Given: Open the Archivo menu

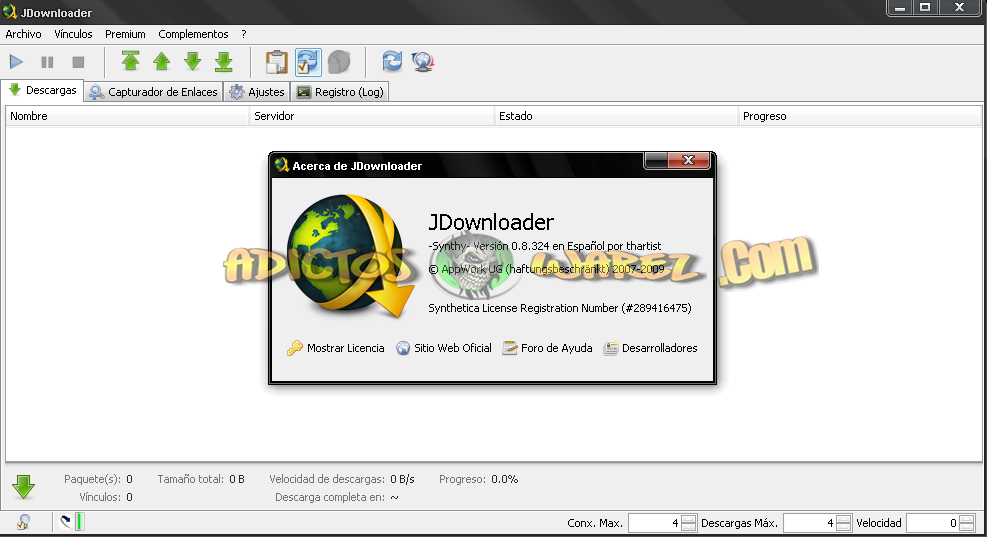Looking at the screenshot, I should point(23,34).
